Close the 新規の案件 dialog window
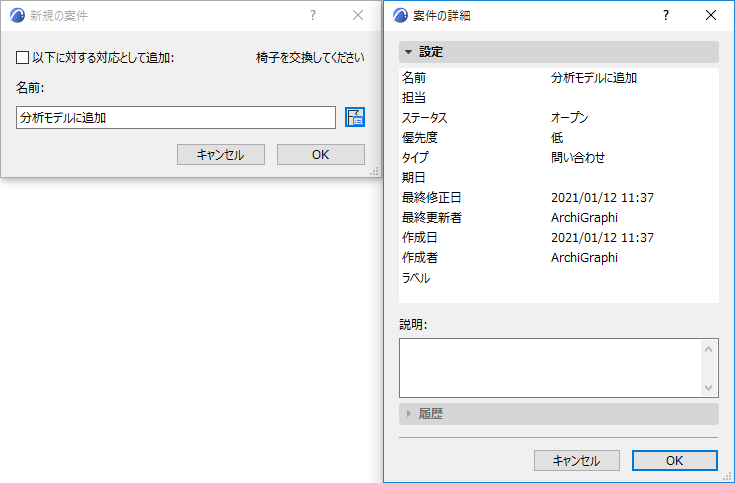The image size is (735, 483). 358,15
